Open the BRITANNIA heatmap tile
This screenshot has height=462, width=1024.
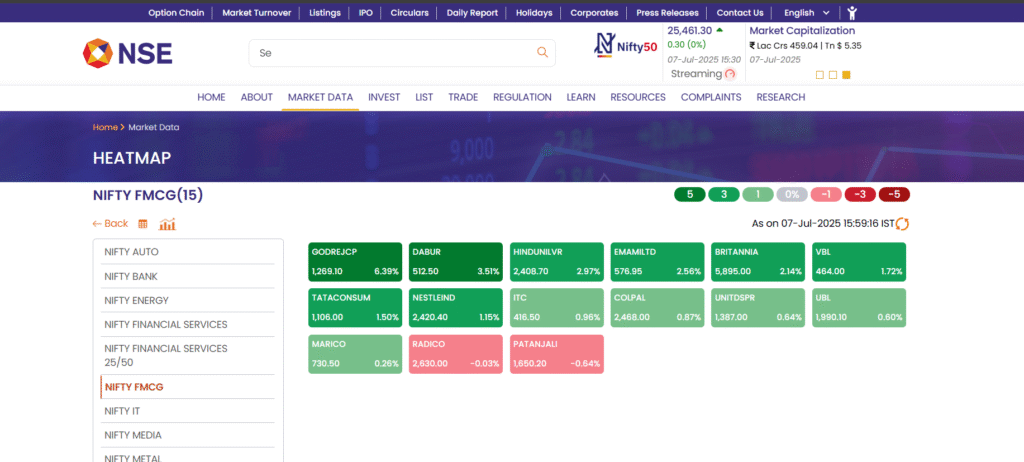pyautogui.click(x=758, y=262)
